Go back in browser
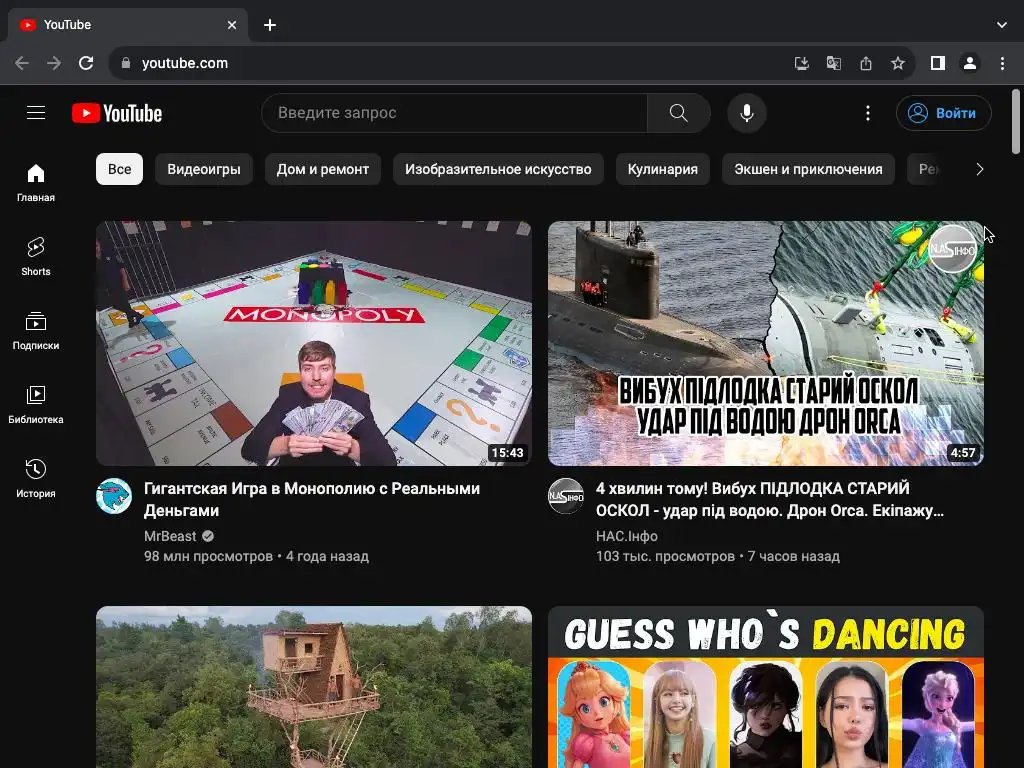 pyautogui.click(x=22, y=63)
